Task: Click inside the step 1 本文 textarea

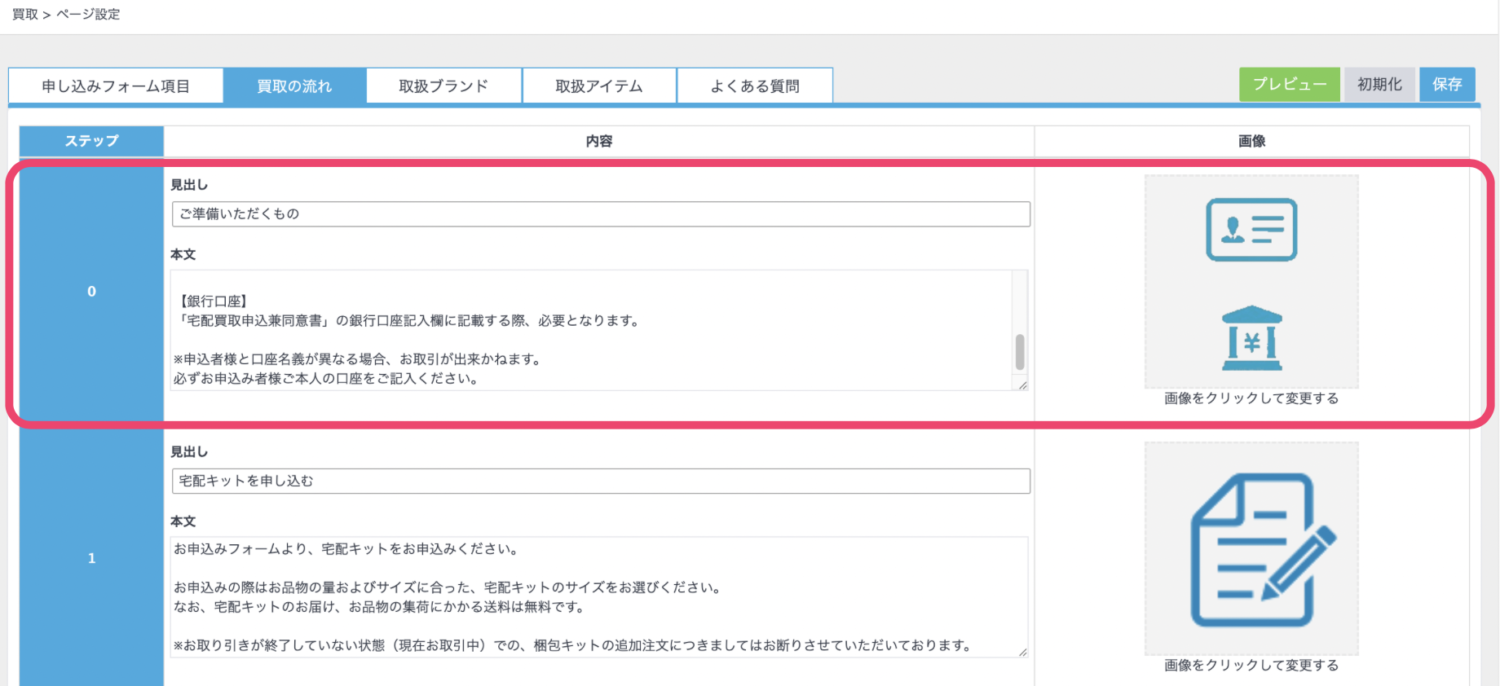Action: 590,597
